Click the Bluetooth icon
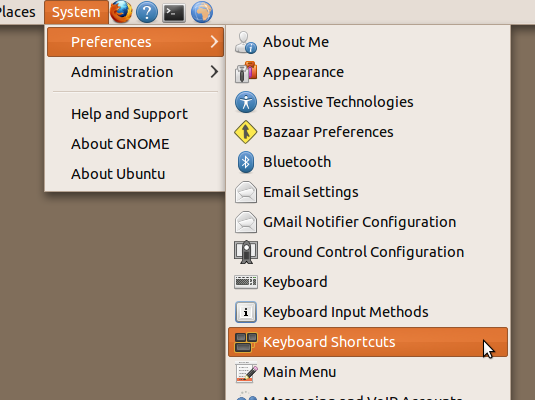The image size is (535, 400). pyautogui.click(x=246, y=162)
